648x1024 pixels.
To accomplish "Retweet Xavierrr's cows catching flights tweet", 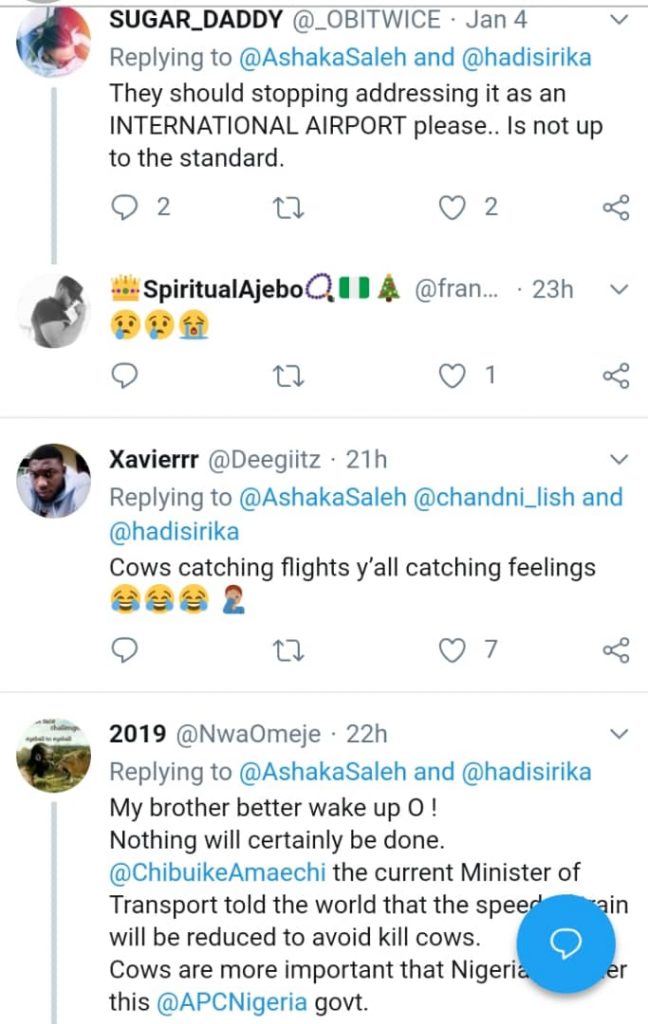I will (x=289, y=649).
